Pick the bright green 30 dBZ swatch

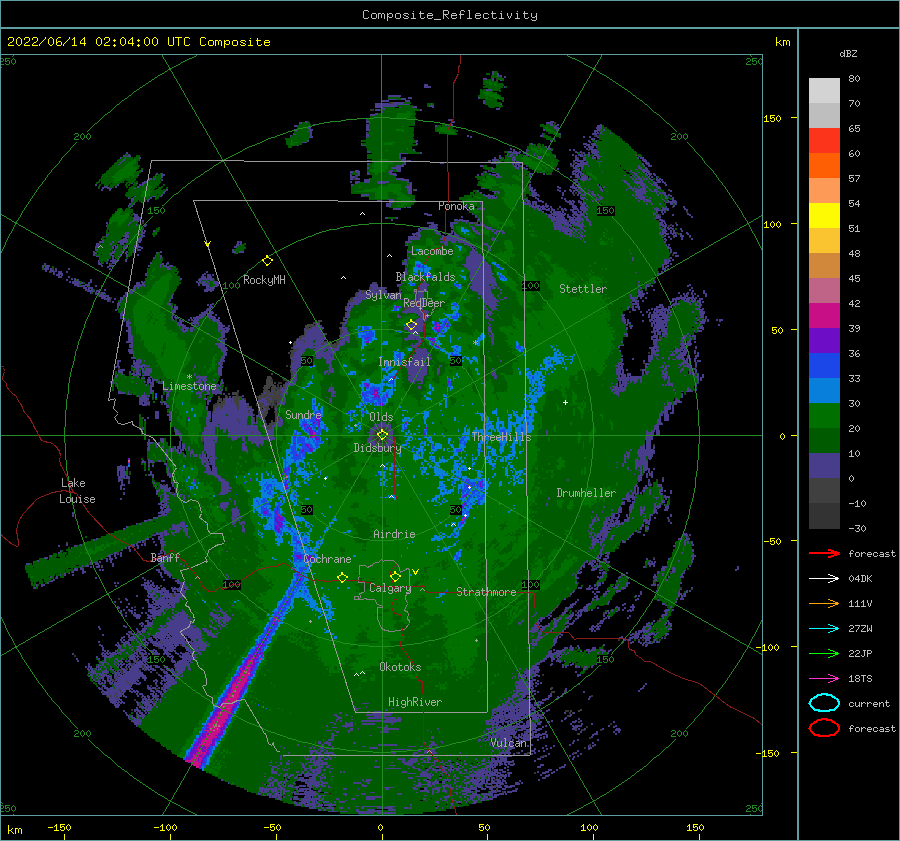(x=824, y=416)
